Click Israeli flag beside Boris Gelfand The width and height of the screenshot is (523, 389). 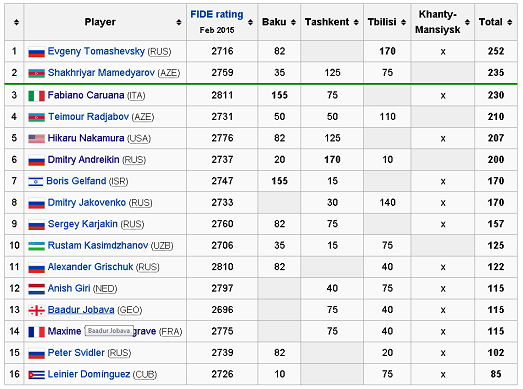click(36, 181)
